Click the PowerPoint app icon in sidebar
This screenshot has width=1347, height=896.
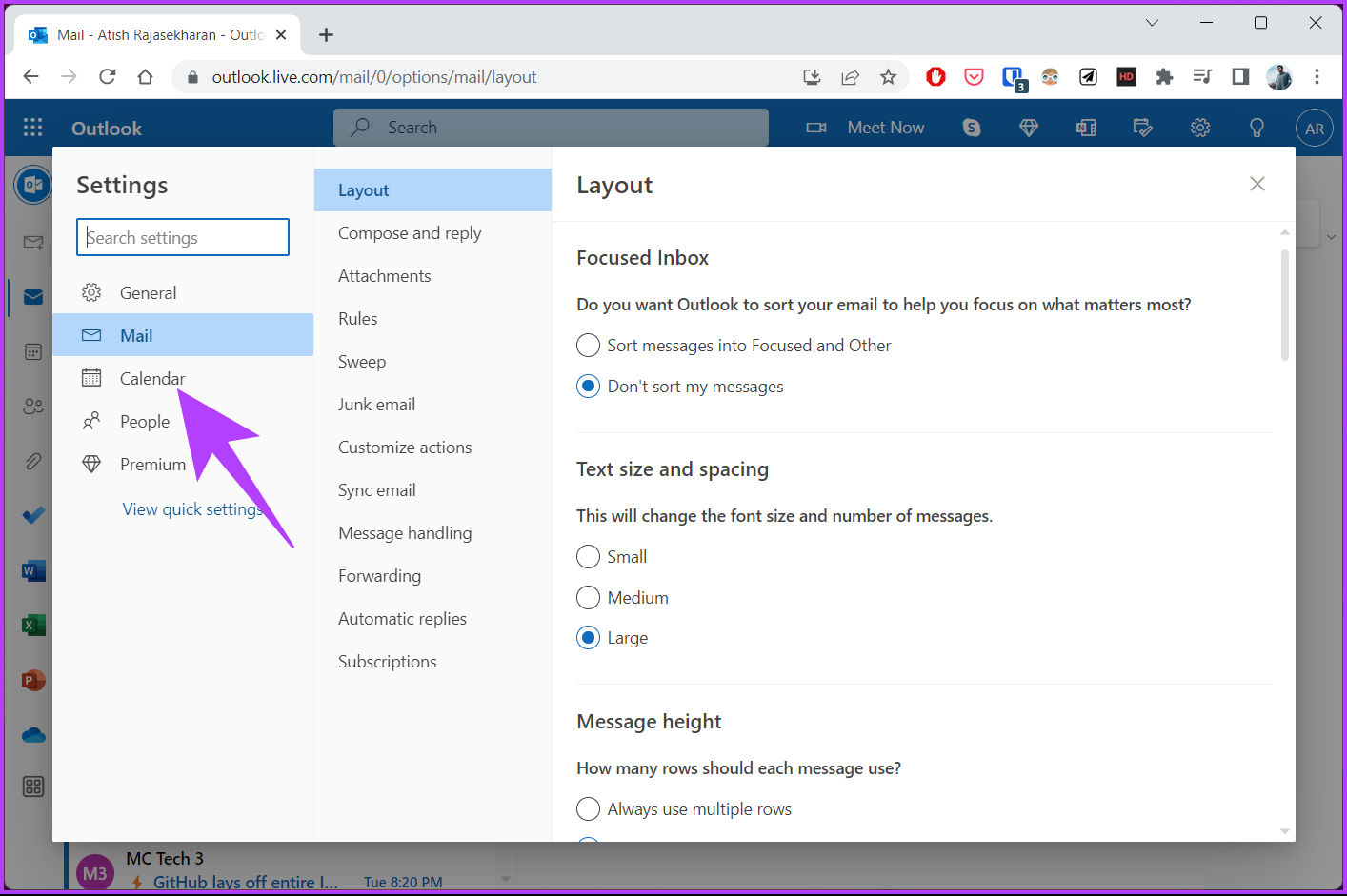click(33, 681)
